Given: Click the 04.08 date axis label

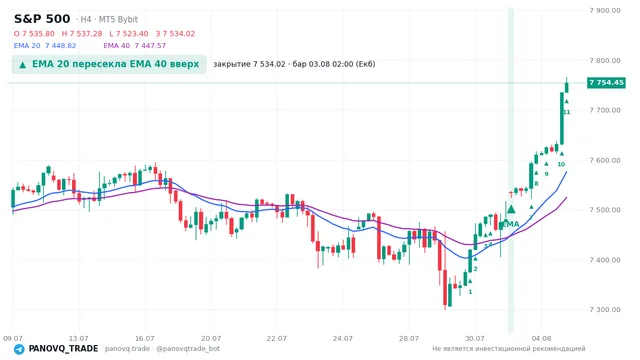Looking at the screenshot, I should tap(541, 338).
